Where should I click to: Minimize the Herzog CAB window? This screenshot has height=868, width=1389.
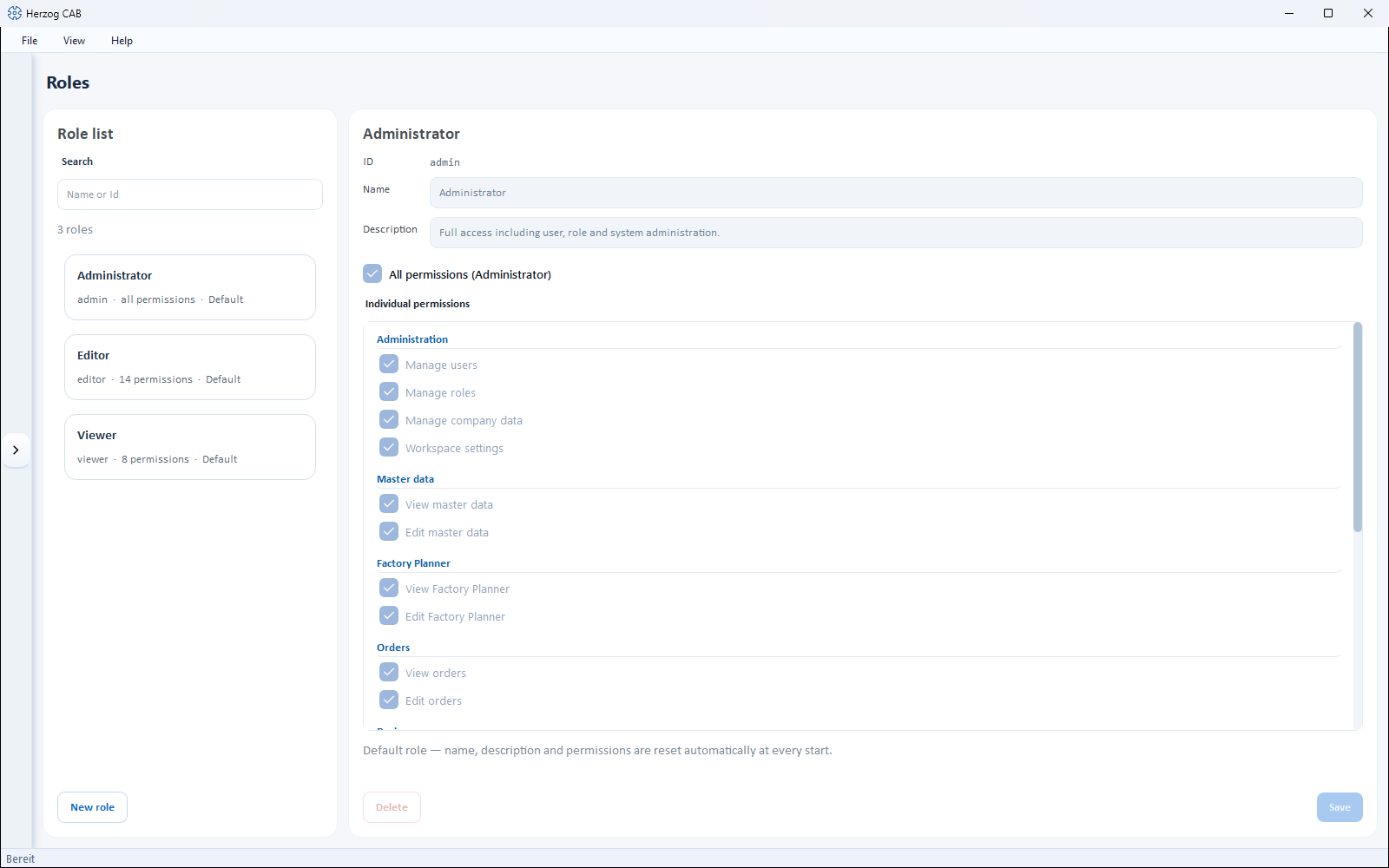point(1289,13)
